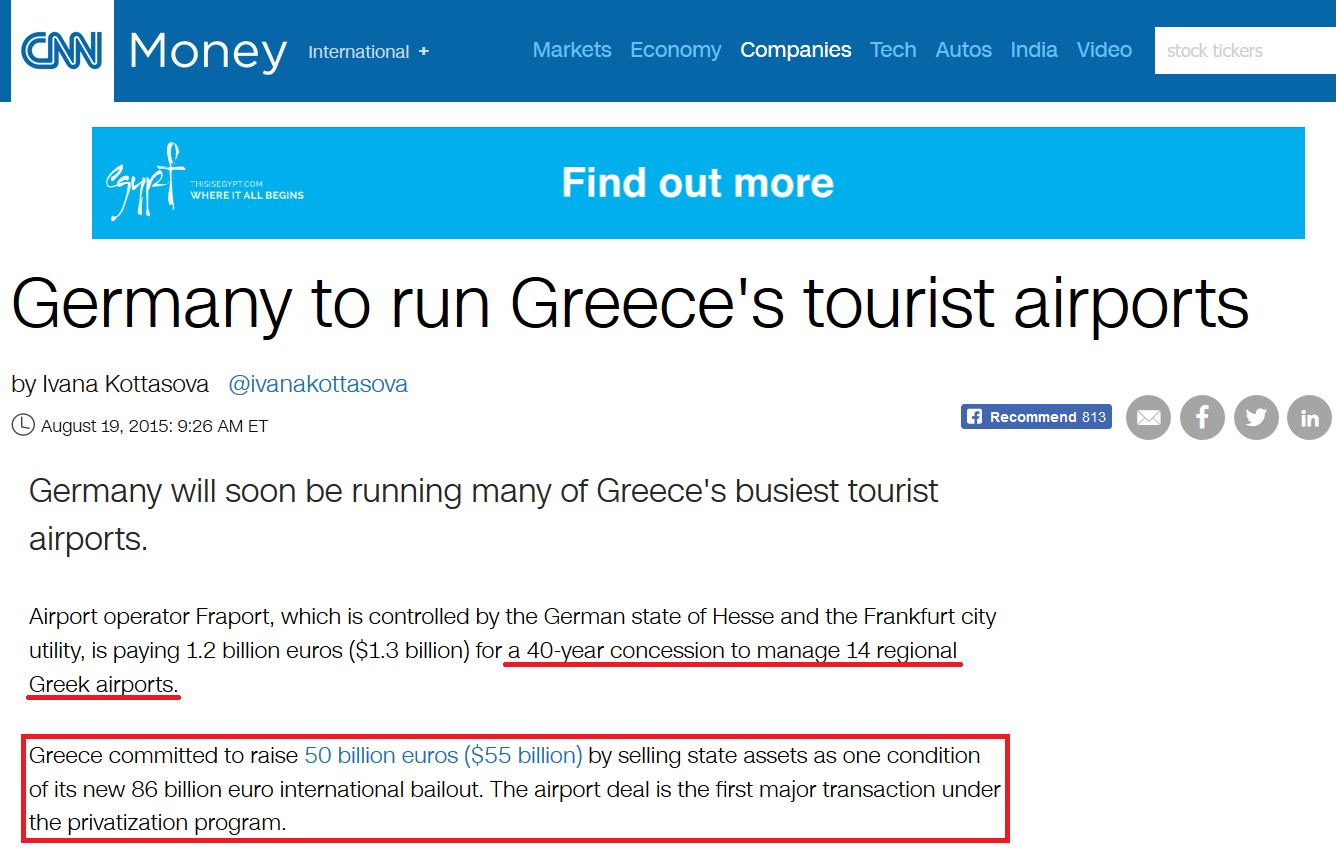This screenshot has width=1336, height=864.
Task: Open the Markets section
Action: [x=572, y=50]
